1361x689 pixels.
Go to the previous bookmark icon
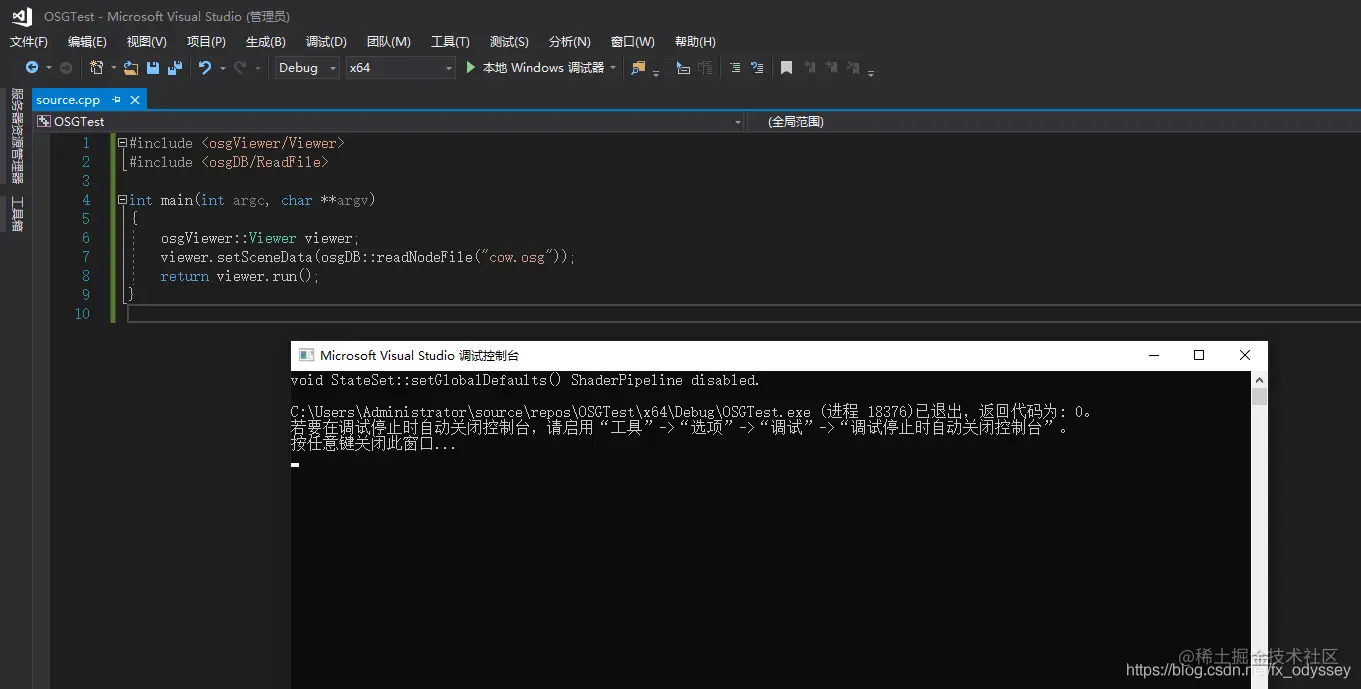click(809, 68)
